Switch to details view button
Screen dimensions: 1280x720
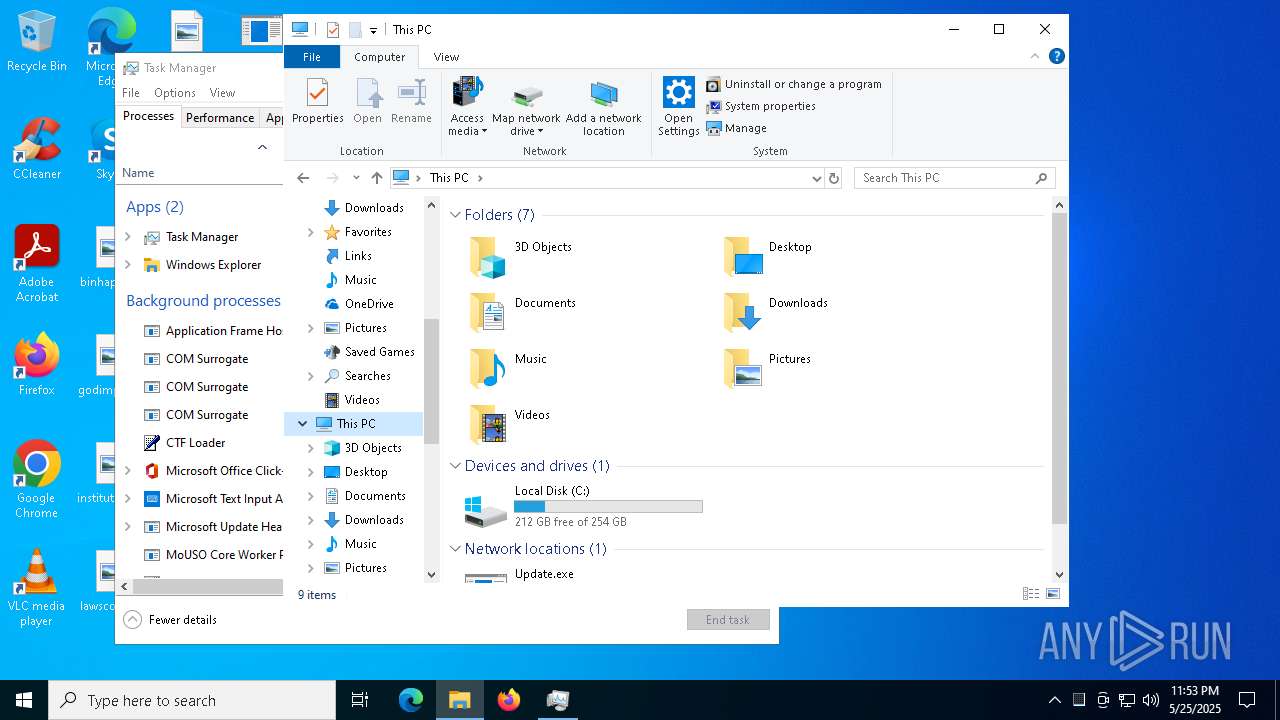(x=1031, y=594)
